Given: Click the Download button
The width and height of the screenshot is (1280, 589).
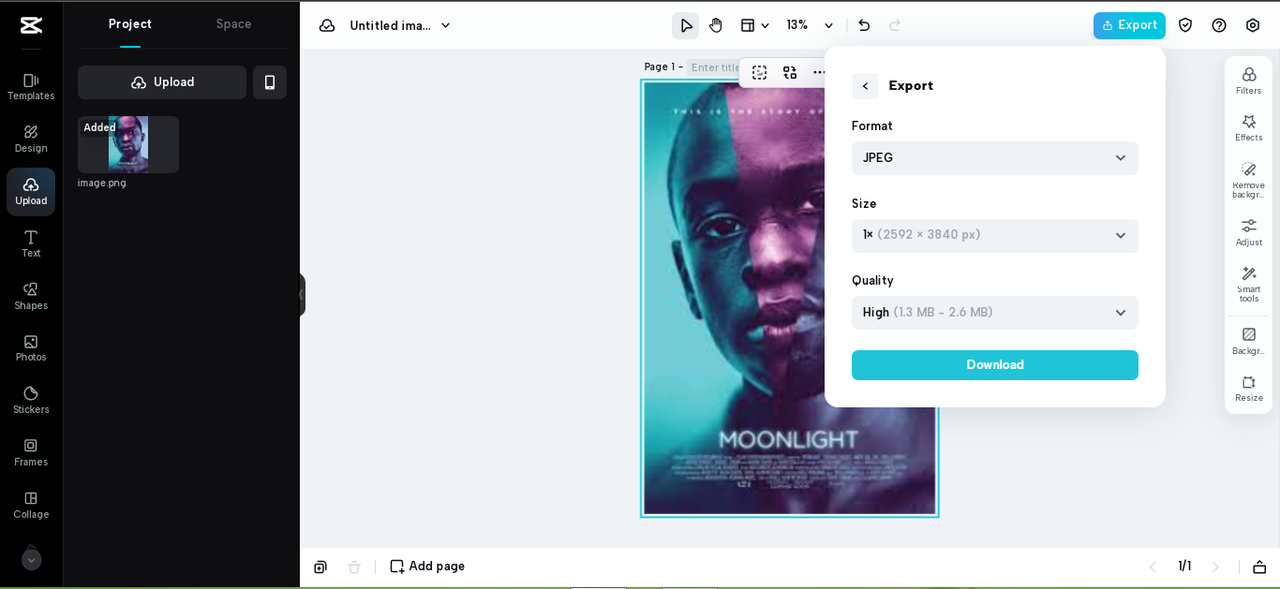Looking at the screenshot, I should pyautogui.click(x=995, y=365).
